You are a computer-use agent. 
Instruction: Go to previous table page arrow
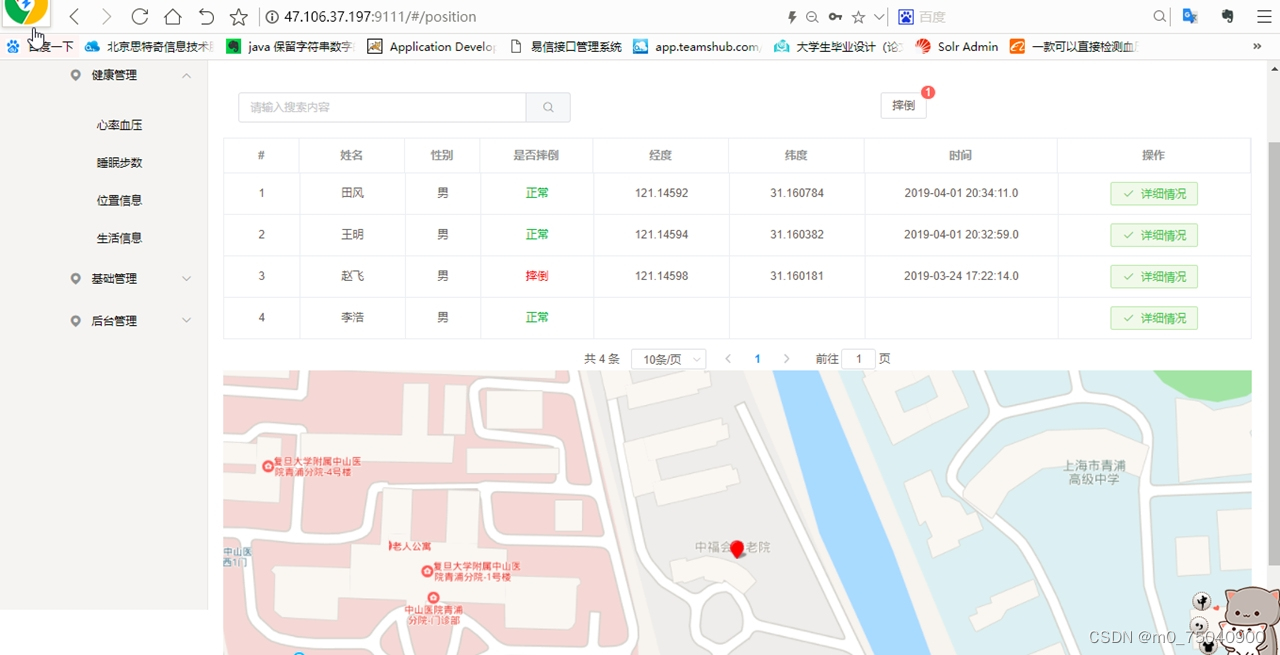(728, 359)
